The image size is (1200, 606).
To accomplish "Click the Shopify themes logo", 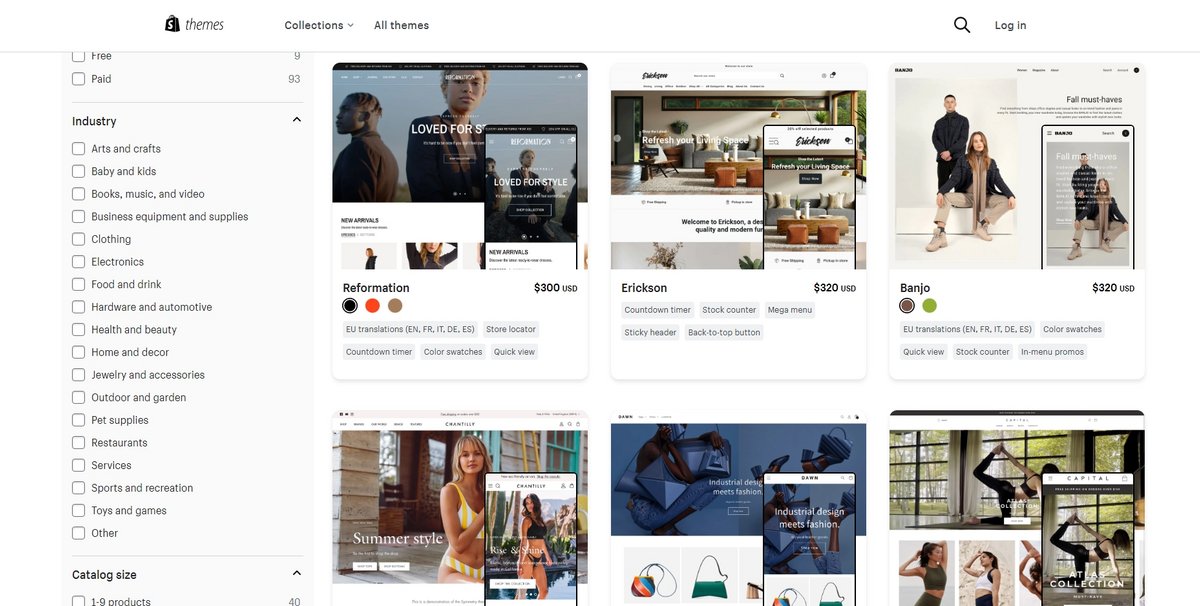I will pyautogui.click(x=194, y=23).
